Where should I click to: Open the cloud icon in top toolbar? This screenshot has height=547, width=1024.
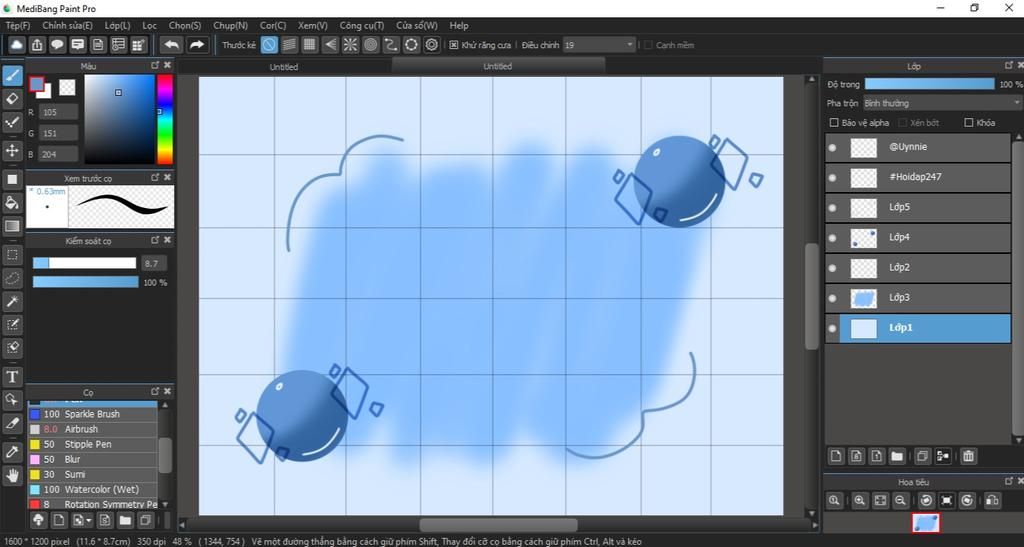point(16,44)
